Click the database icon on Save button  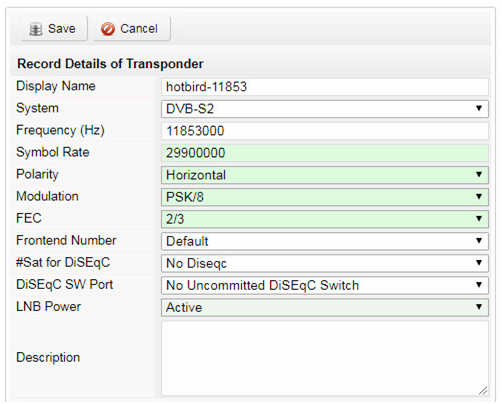pyautogui.click(x=36, y=29)
